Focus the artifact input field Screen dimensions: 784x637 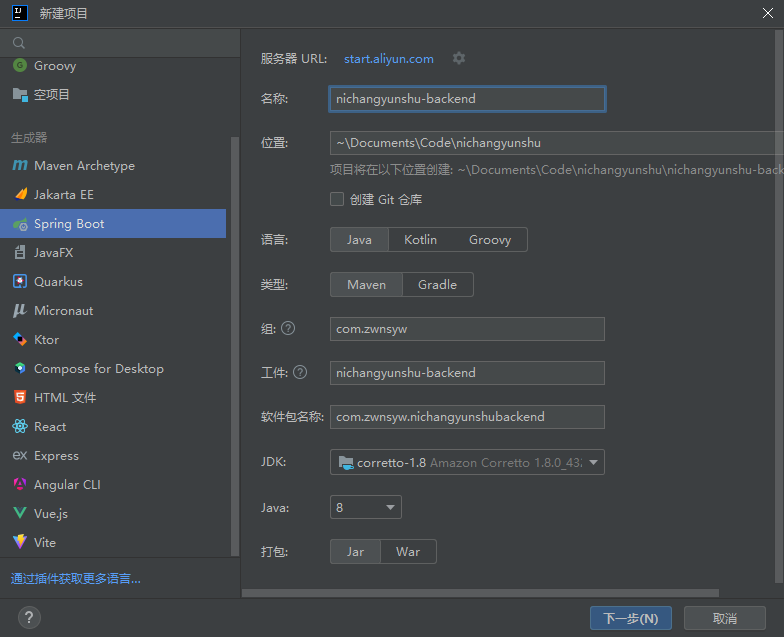coord(467,373)
